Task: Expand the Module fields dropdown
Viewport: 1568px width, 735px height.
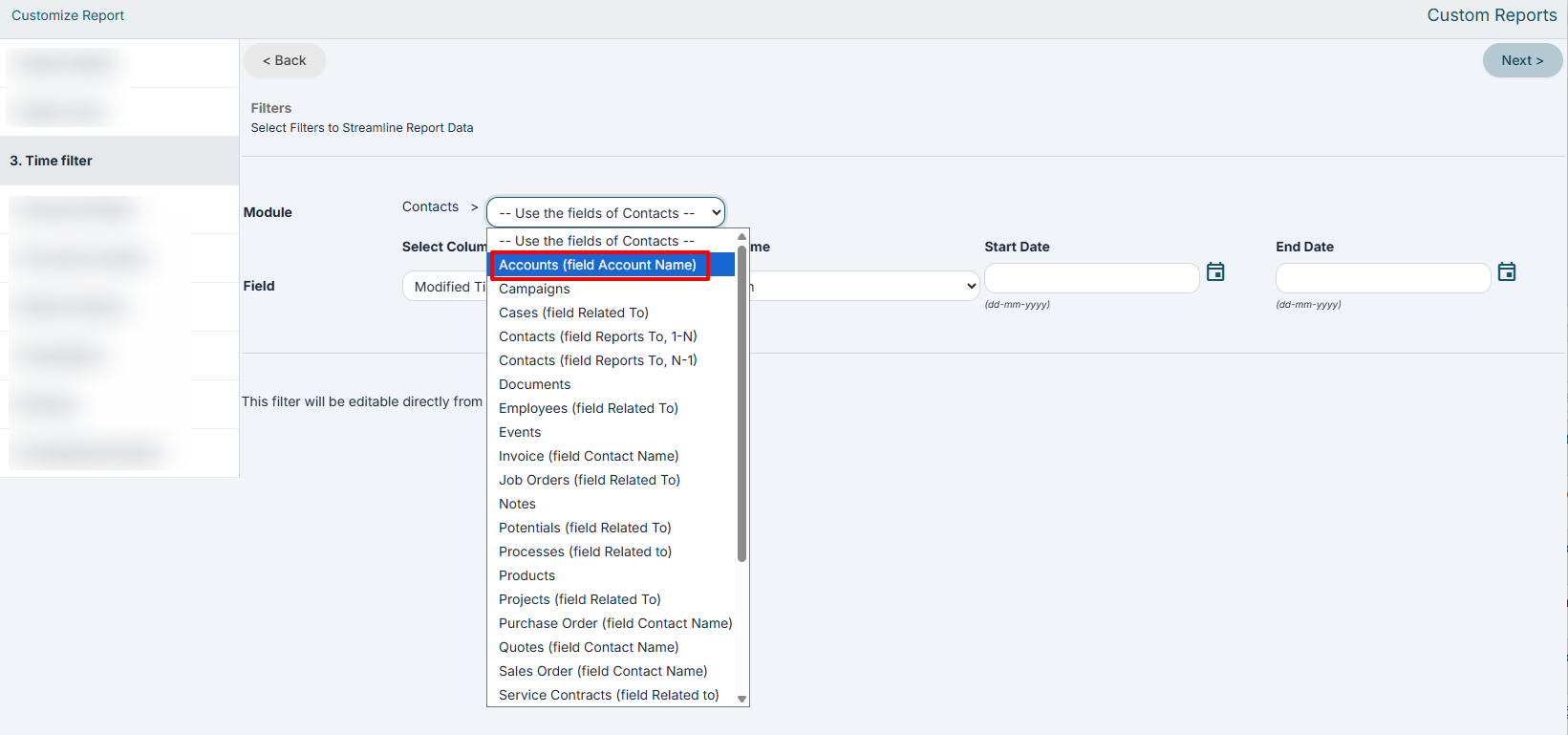Action: pyautogui.click(x=606, y=212)
